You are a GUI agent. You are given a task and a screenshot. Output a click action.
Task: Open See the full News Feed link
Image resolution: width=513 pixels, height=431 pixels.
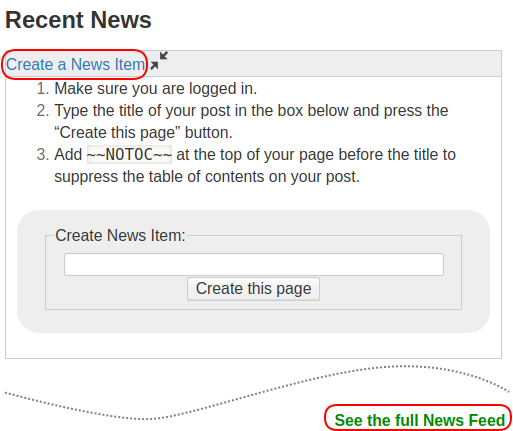coord(420,420)
